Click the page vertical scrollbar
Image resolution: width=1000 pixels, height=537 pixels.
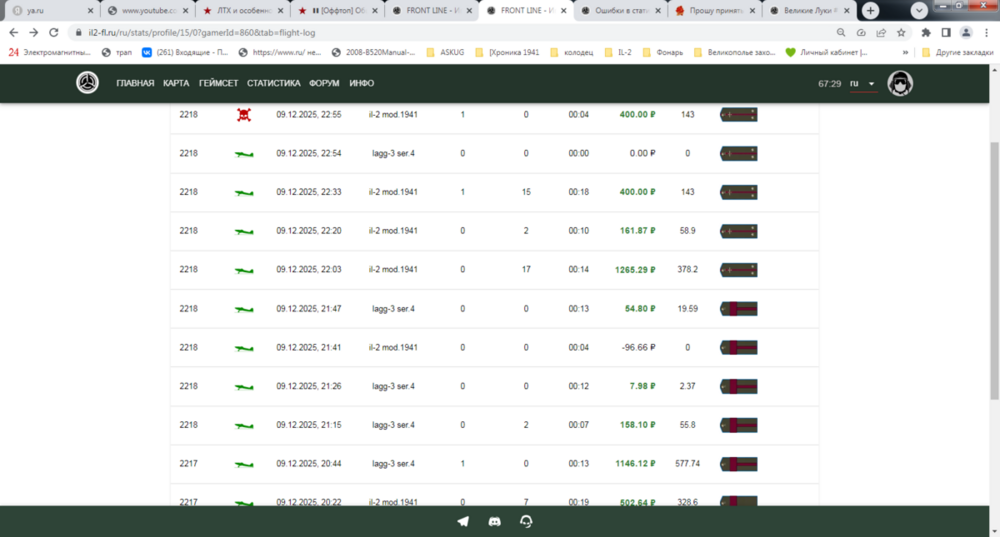992,270
